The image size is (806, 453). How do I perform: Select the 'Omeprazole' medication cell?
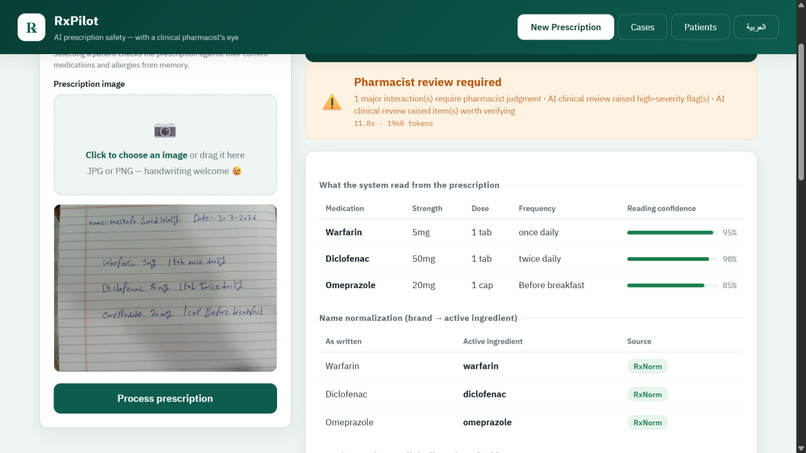[x=350, y=285]
